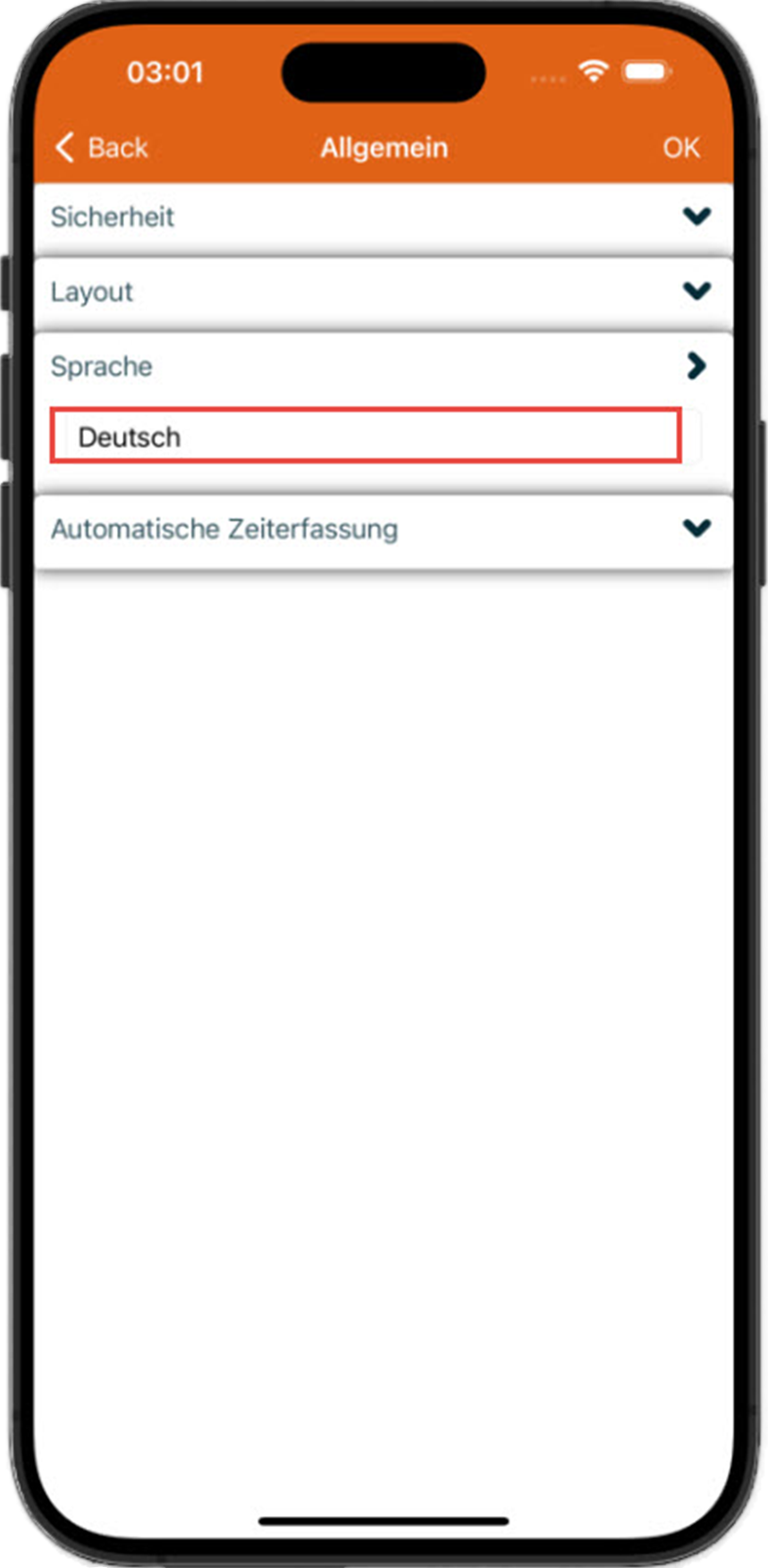This screenshot has width=768, height=1568.
Task: Tap the Dynamic Island at top
Action: tap(384, 72)
